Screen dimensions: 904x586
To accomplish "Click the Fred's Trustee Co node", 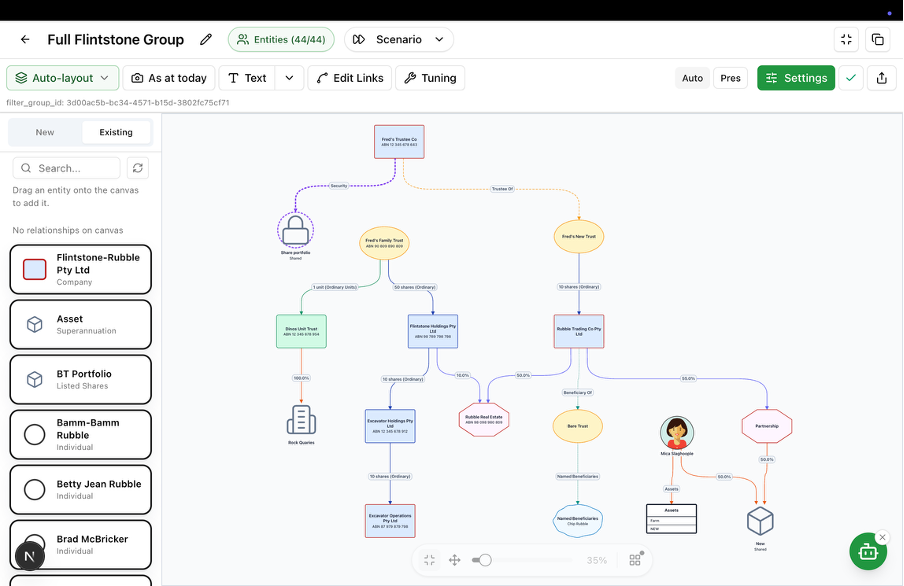I will click(399, 142).
